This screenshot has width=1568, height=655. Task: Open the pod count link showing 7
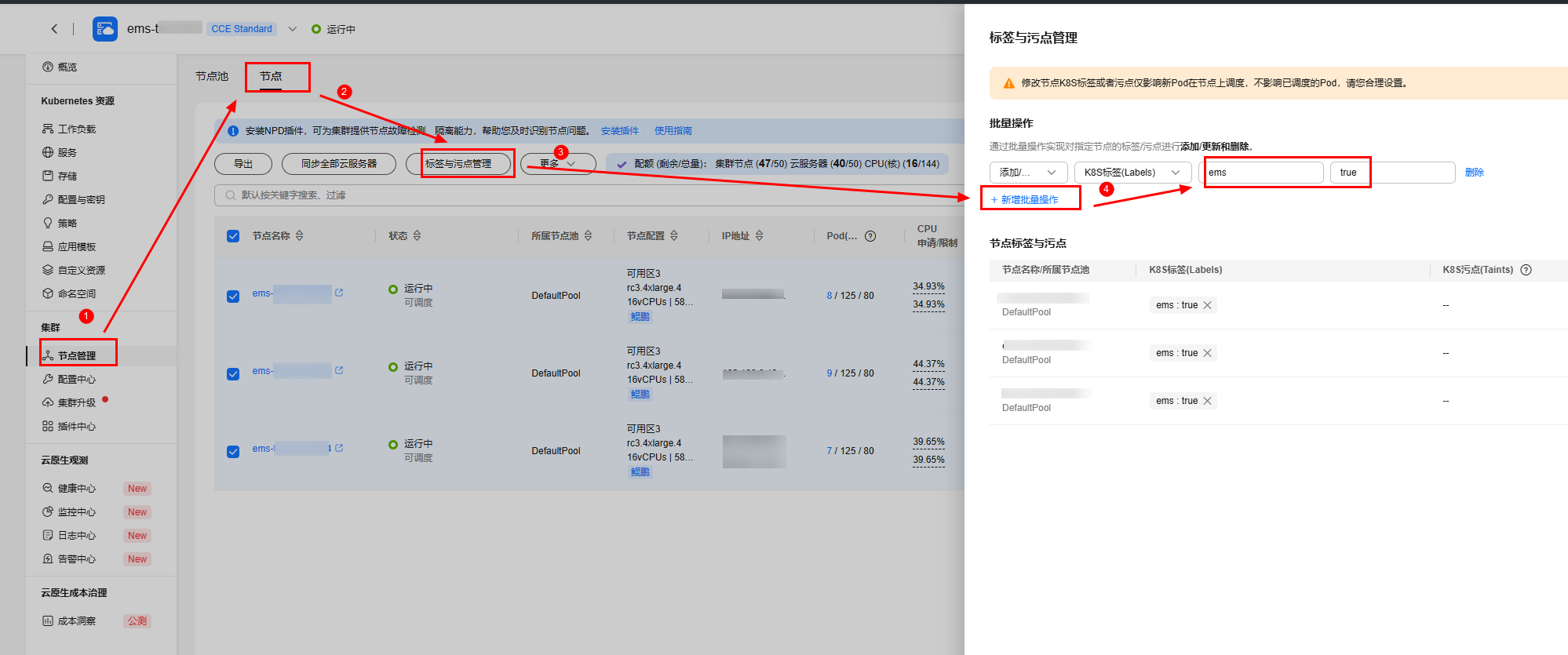830,451
